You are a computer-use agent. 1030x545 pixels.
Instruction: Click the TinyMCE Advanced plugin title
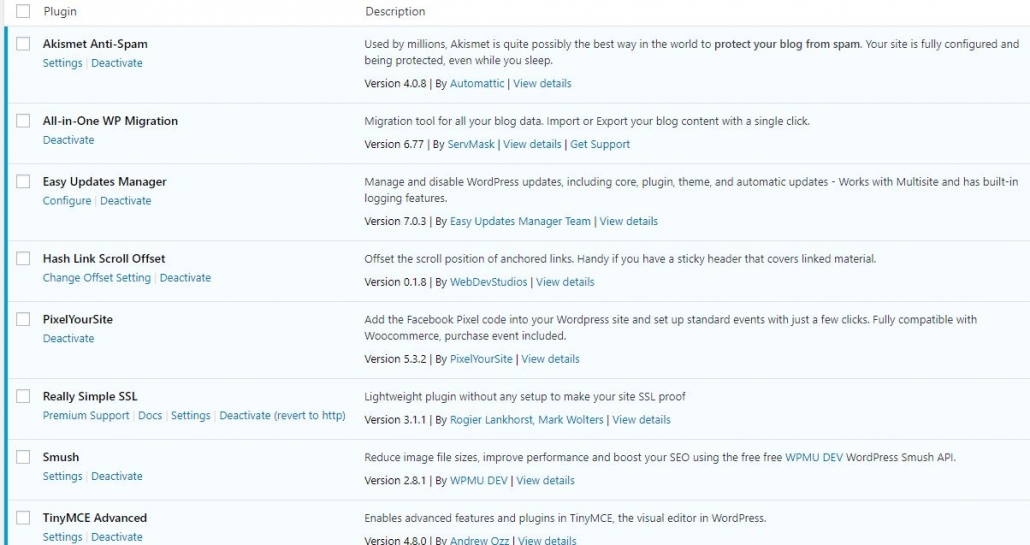95,517
